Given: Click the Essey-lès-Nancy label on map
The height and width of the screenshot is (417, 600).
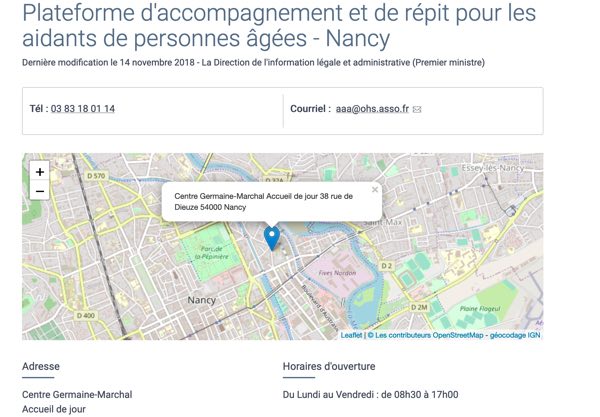Looking at the screenshot, I should coord(492,168).
